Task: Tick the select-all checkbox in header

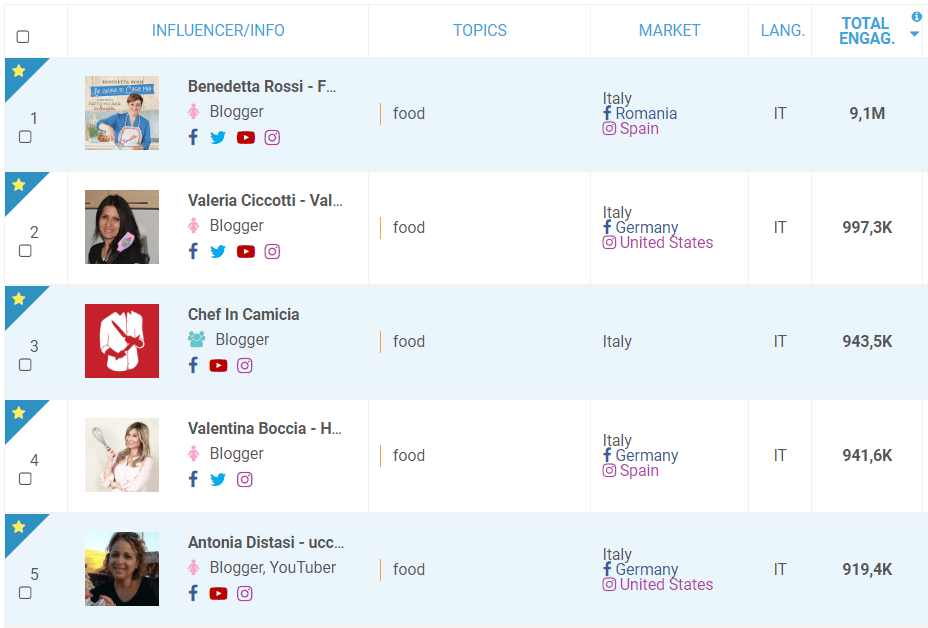Action: tap(23, 37)
